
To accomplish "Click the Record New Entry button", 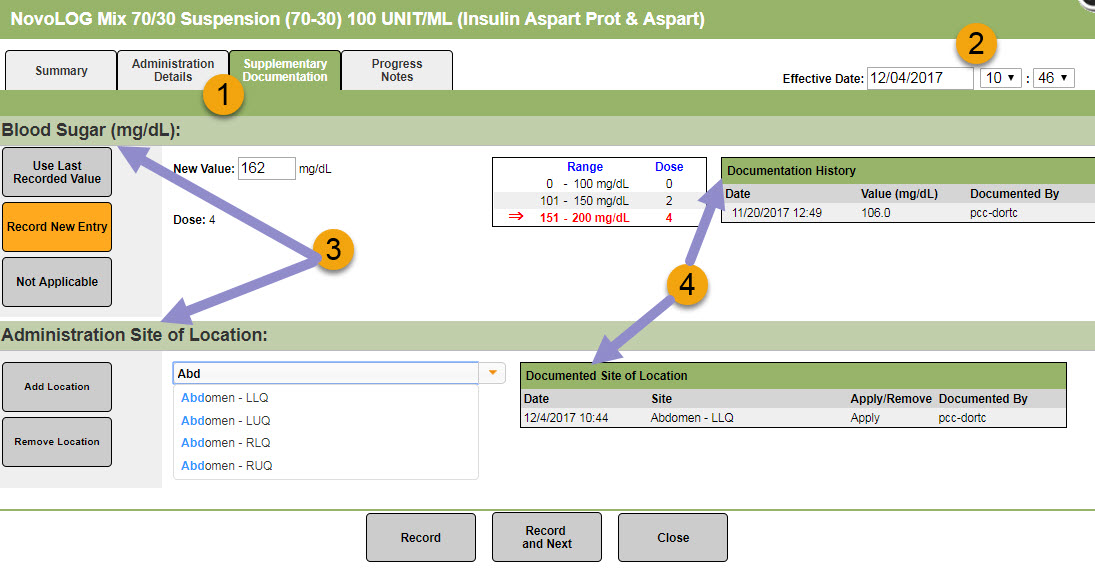I will click(x=57, y=227).
